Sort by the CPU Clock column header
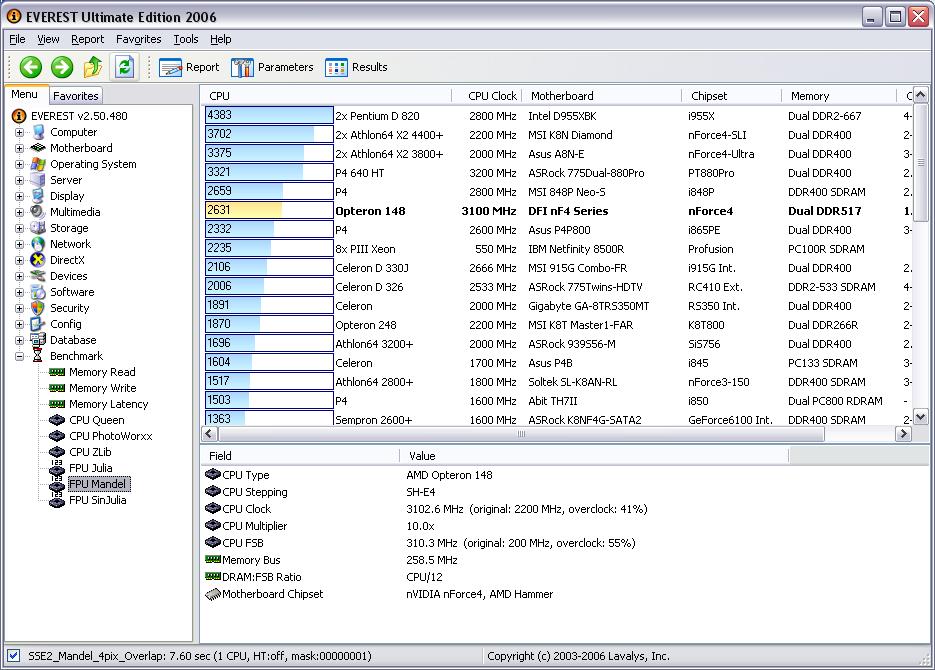935x670 pixels. 487,95
